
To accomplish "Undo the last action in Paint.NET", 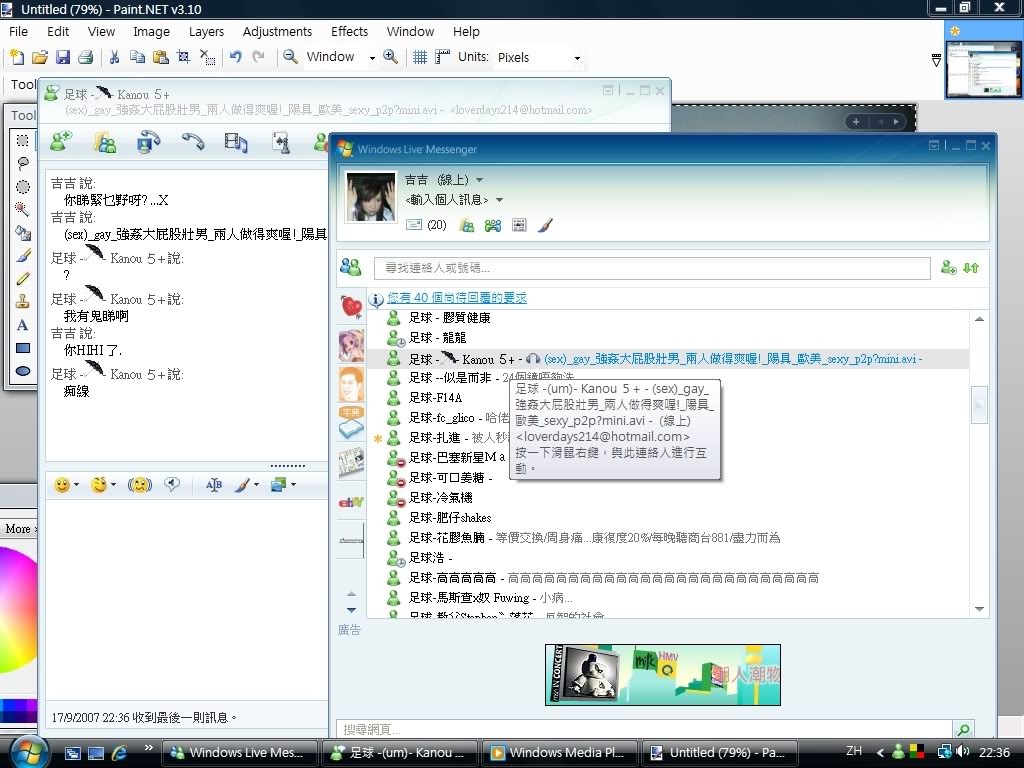I will click(x=235, y=57).
